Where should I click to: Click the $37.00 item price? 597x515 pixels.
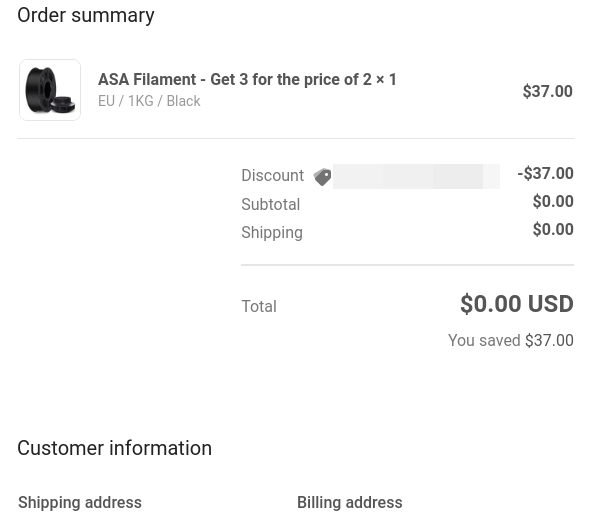(548, 91)
